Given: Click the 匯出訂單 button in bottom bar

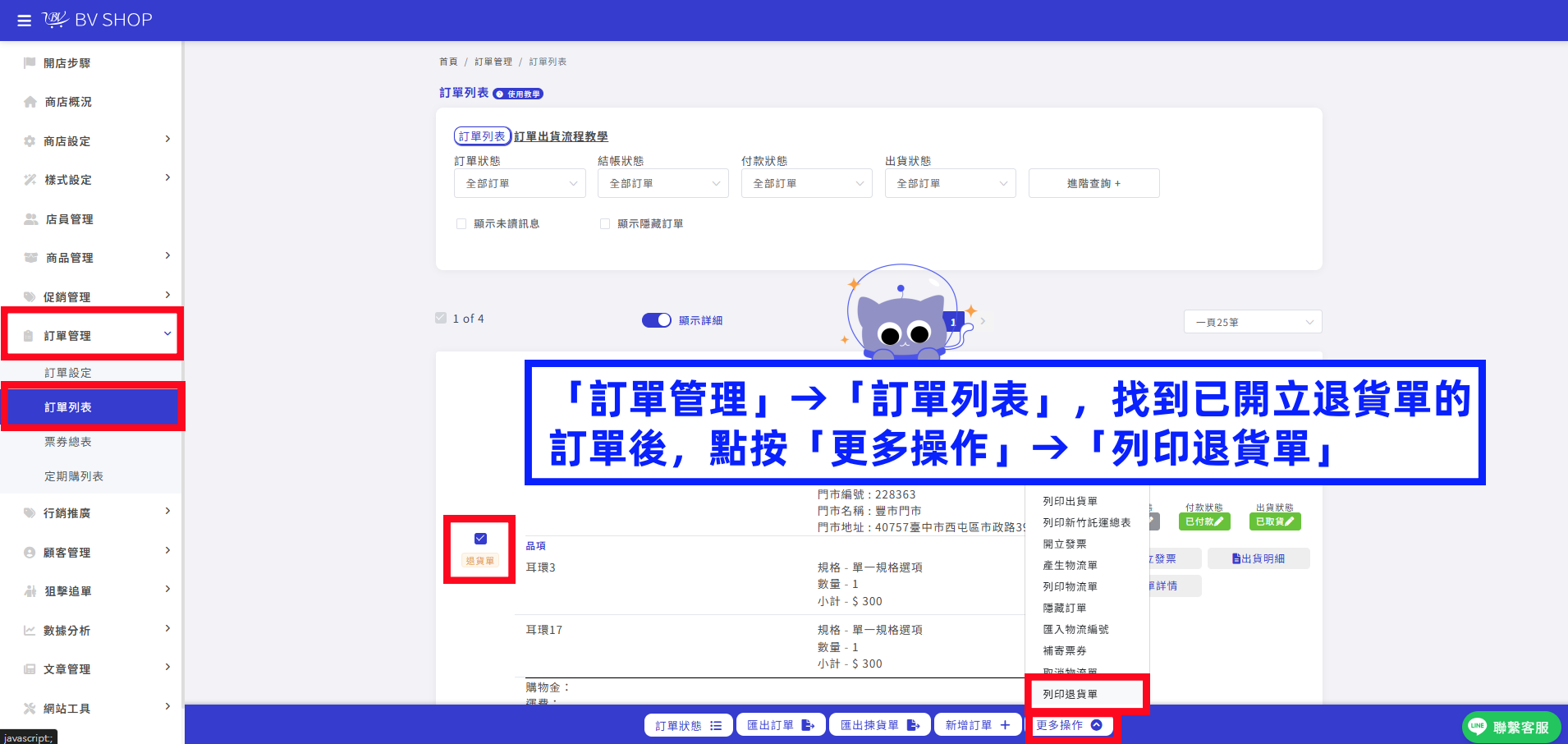Looking at the screenshot, I should pos(780,725).
